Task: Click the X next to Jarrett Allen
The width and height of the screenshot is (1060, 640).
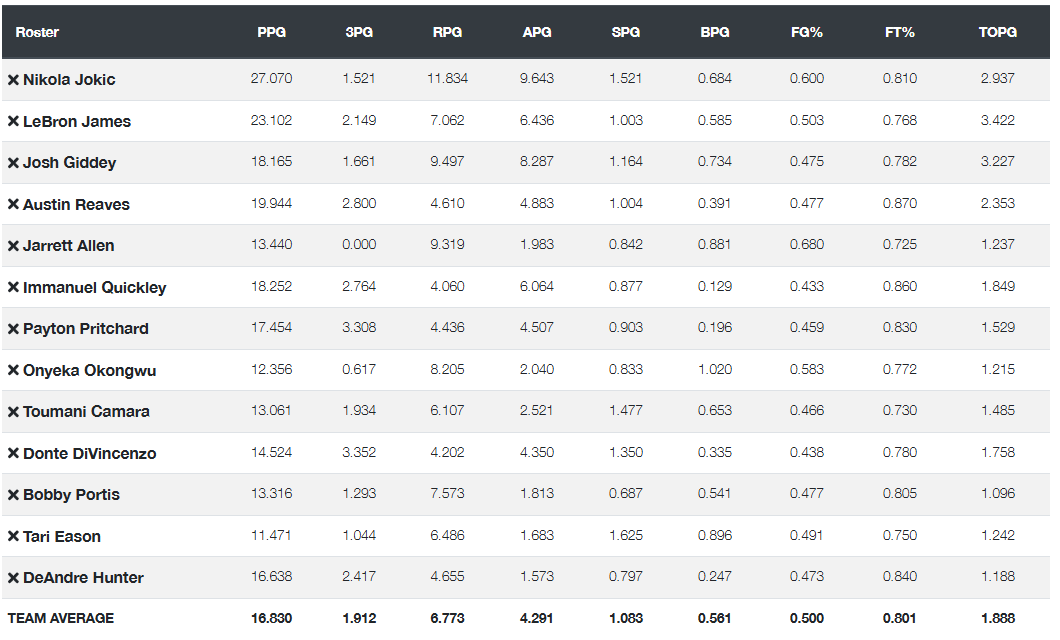Action: [x=14, y=246]
